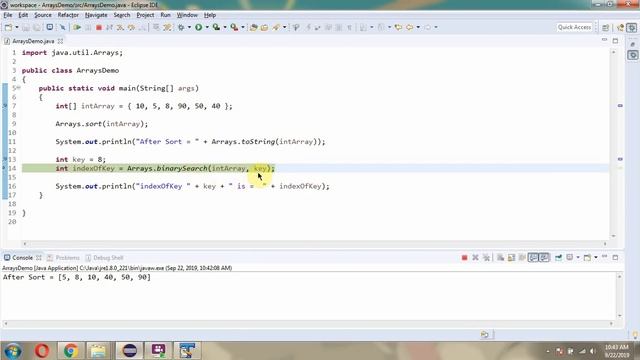The image size is (640, 360).
Task: Click the Save toolbar icon
Action: (26, 27)
